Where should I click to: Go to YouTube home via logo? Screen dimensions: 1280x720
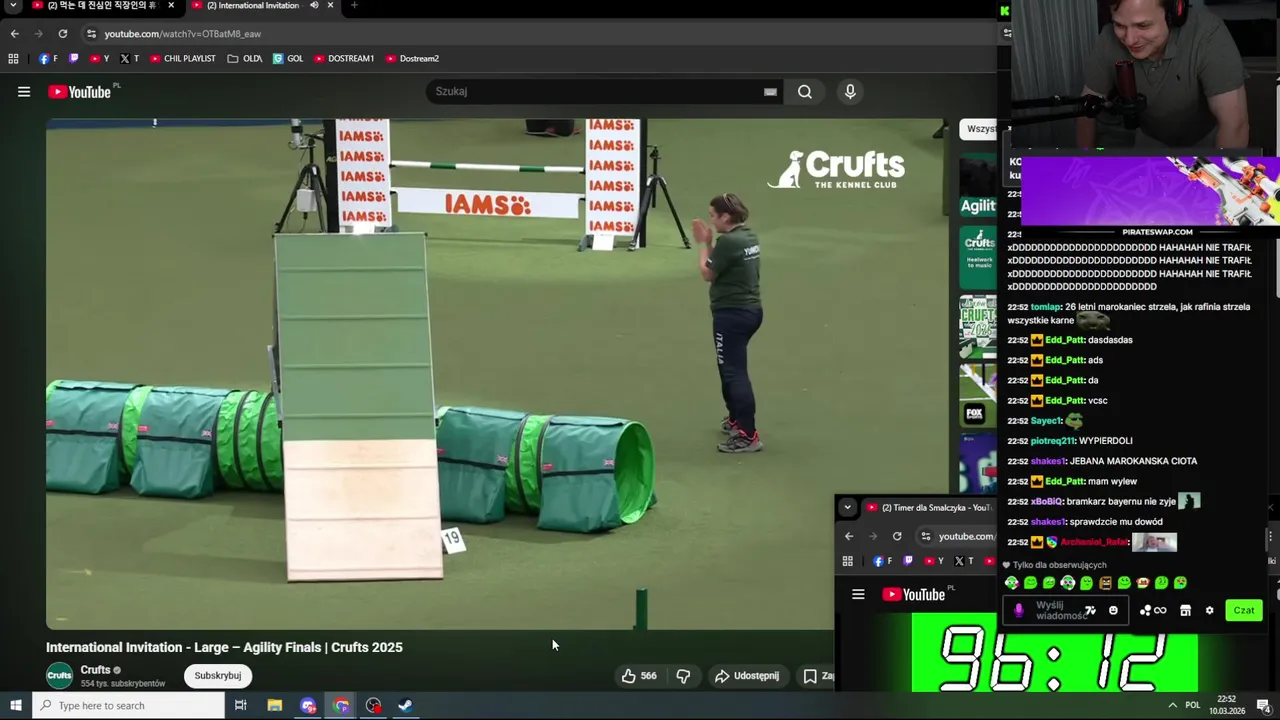[x=79, y=92]
